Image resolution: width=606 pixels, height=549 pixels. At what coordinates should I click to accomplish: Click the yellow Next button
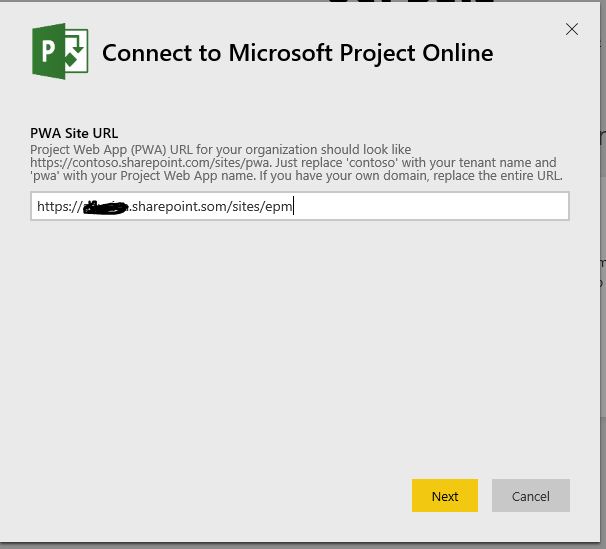pos(445,496)
